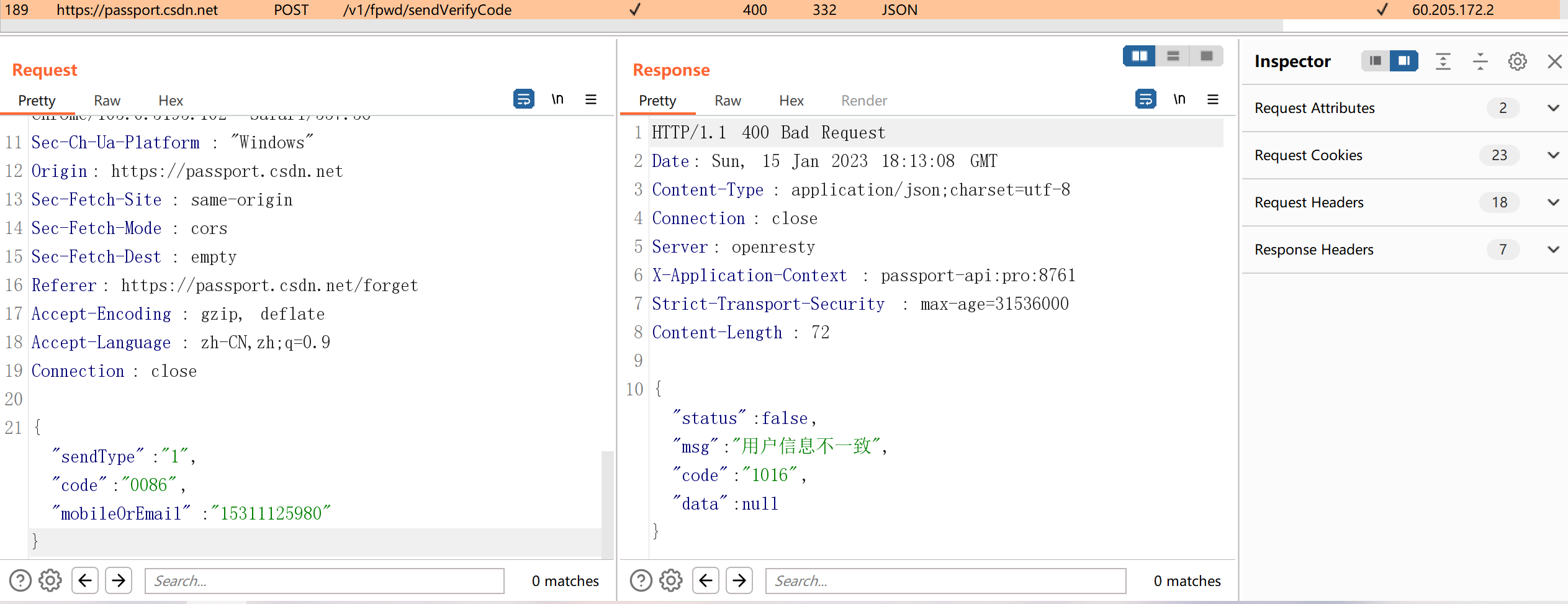This screenshot has height=604, width=1568.
Task: Click the Request Cookies count 23
Action: 1500,155
